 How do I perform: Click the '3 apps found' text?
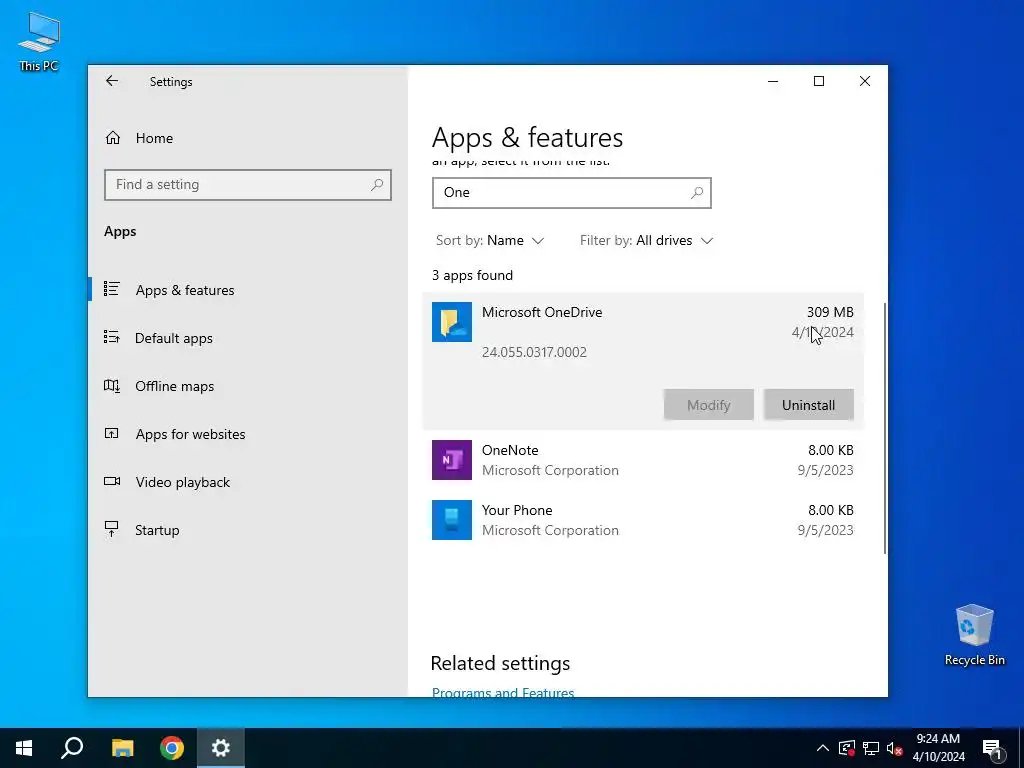pos(472,275)
